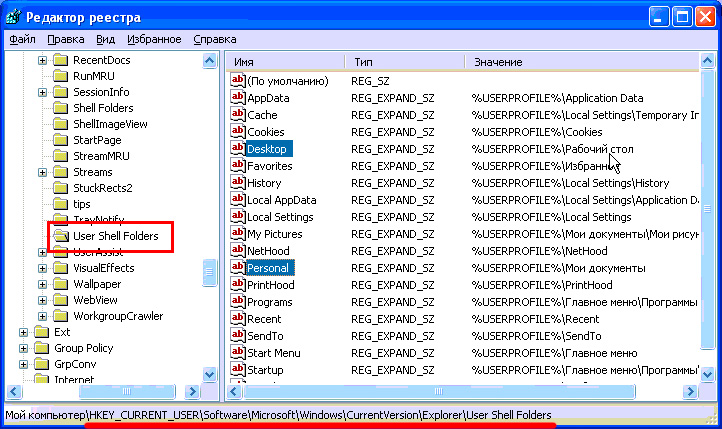Click the tree pane scroll down arrow

click(x=210, y=374)
